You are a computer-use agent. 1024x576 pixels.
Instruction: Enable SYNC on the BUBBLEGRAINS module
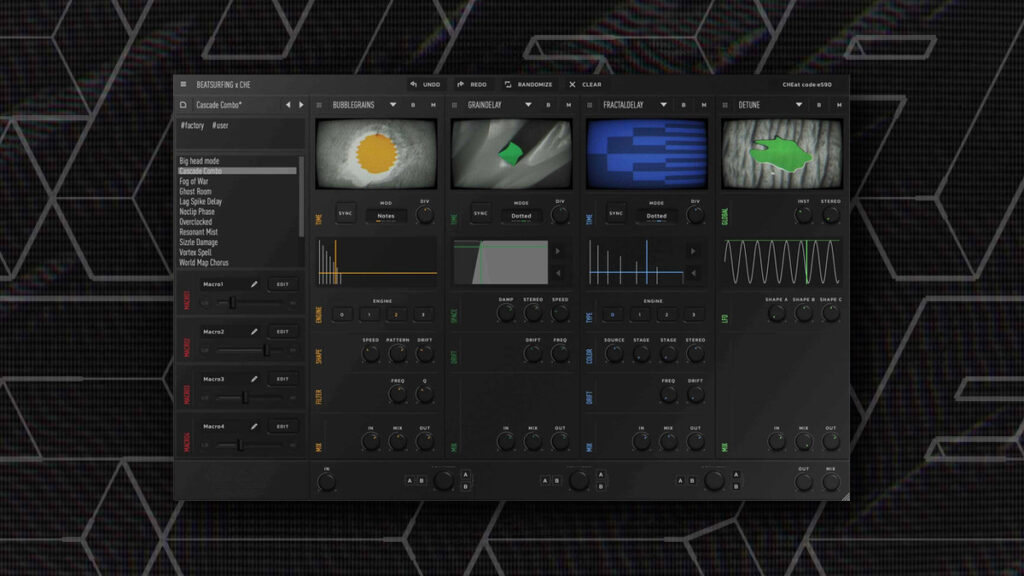coord(345,213)
